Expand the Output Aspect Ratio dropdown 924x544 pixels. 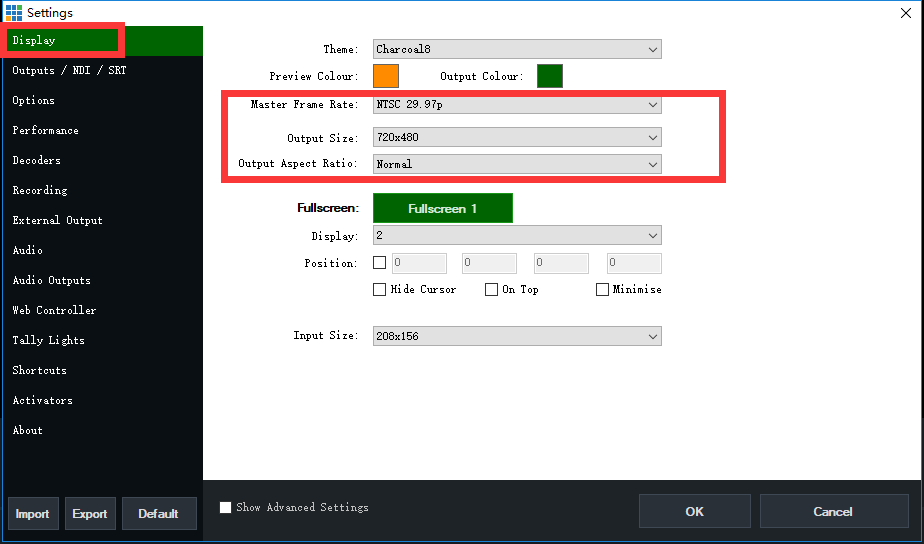(517, 164)
